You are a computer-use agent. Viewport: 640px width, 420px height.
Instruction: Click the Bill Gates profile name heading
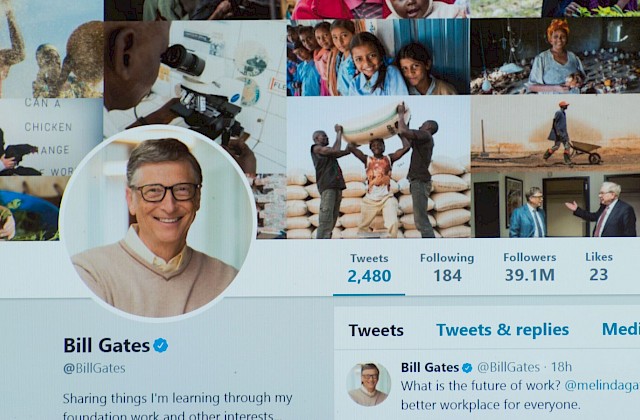(107, 345)
